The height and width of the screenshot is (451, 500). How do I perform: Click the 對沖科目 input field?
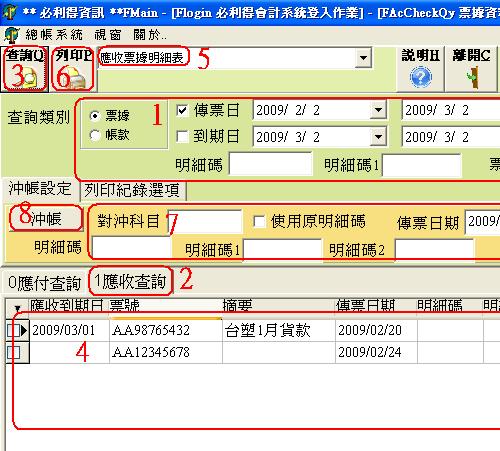[205, 221]
